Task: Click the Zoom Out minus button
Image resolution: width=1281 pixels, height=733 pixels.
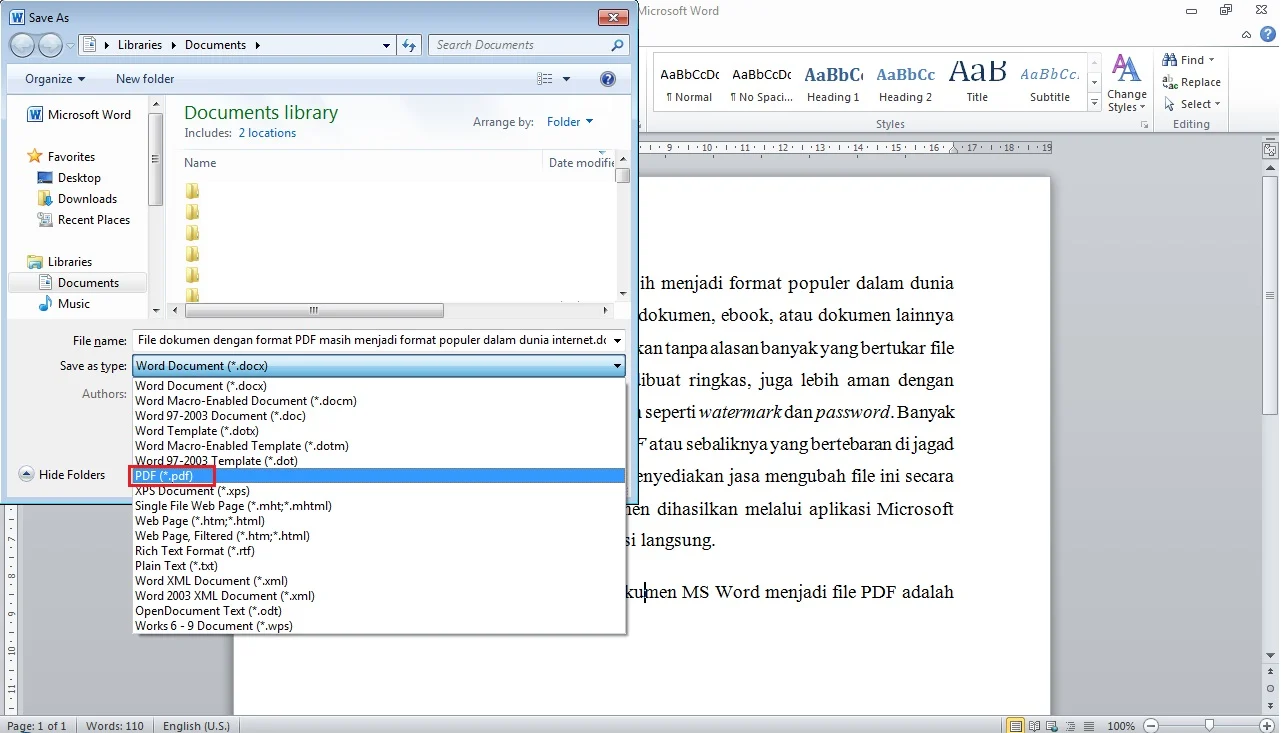Action: pos(1151,725)
